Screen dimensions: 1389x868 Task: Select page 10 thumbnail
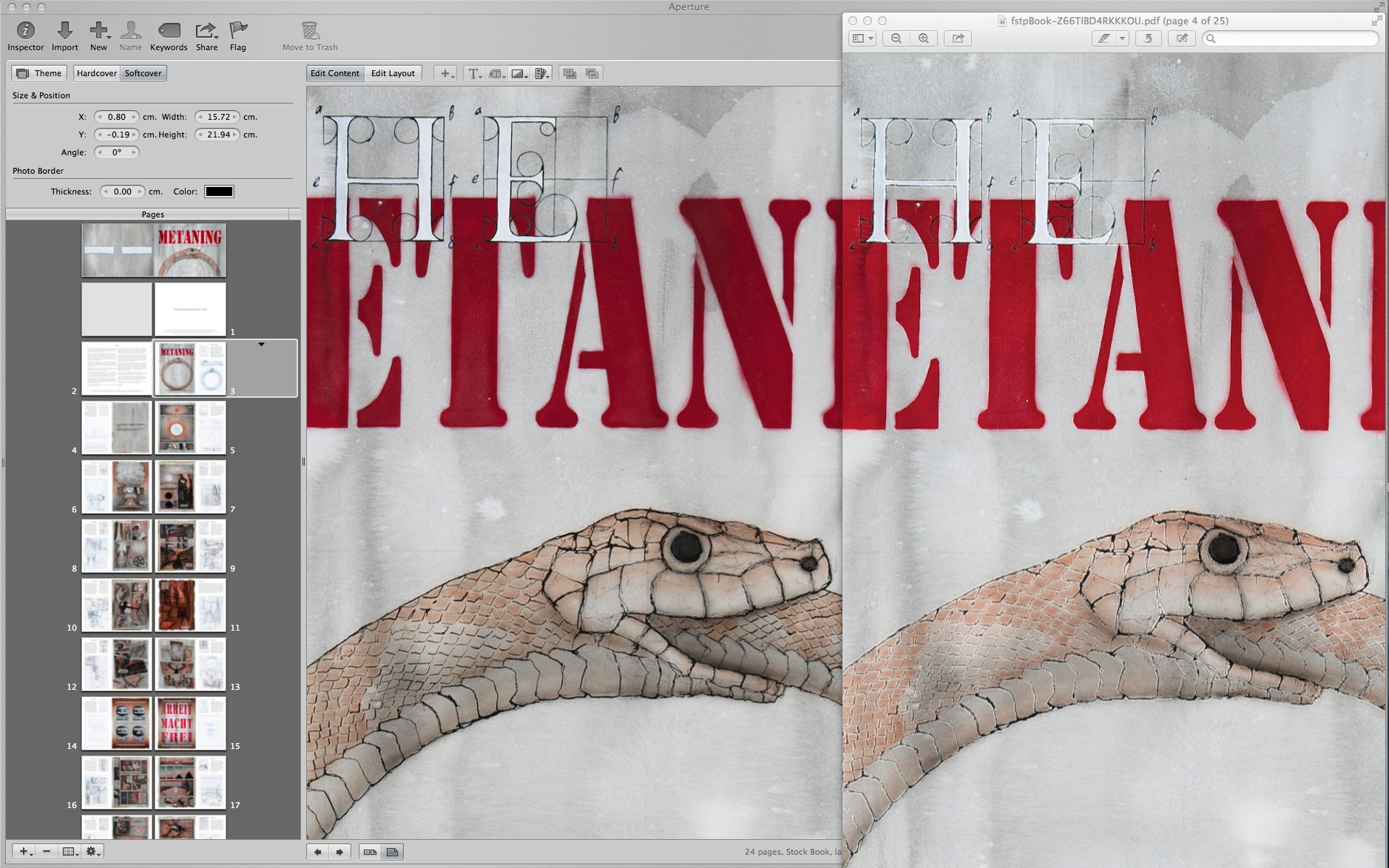point(116,605)
